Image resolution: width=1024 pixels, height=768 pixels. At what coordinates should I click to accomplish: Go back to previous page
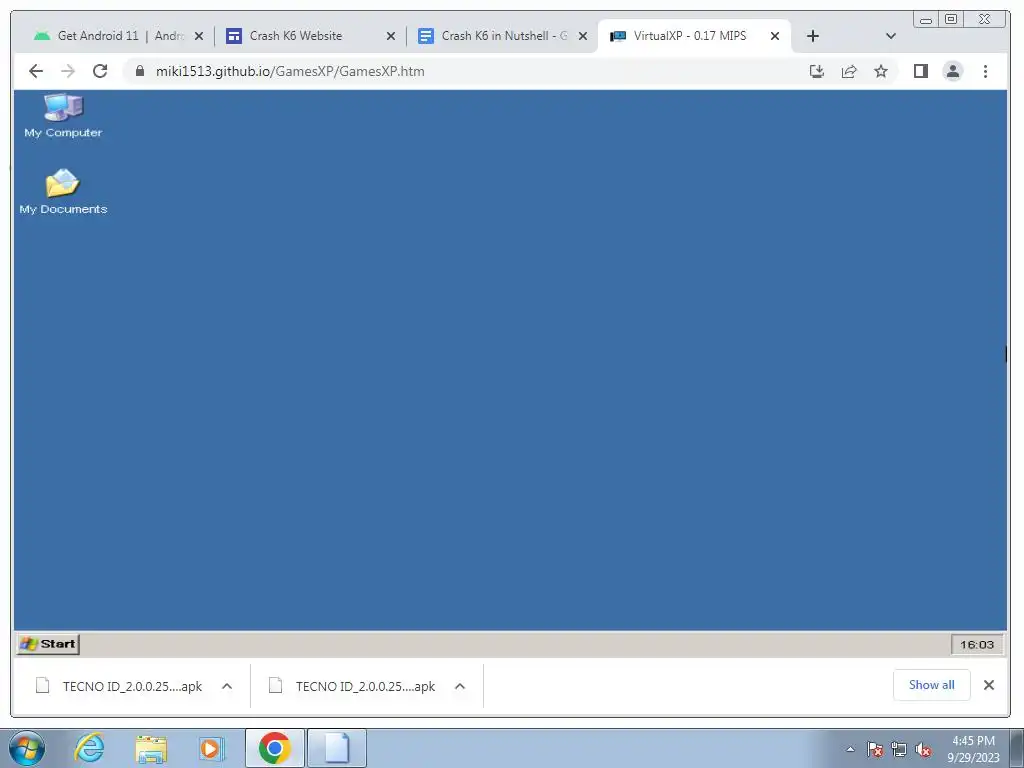click(x=36, y=71)
